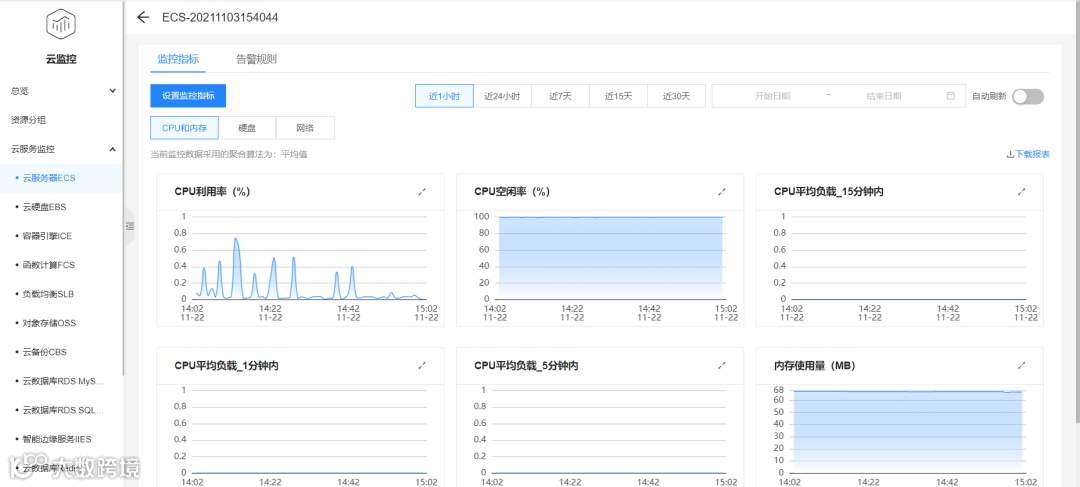Viewport: 1080px width, 487px height.
Task: Click the 内存使用量（MB）chart title
Action: coord(814,366)
